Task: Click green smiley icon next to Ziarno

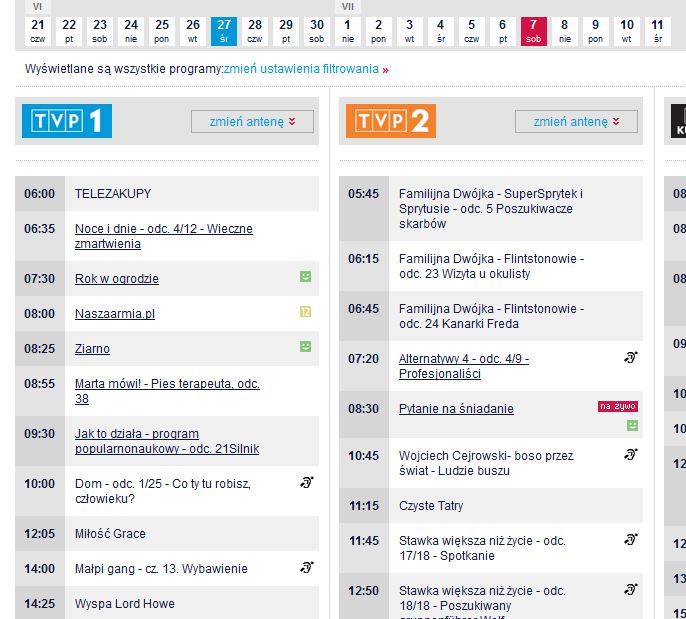Action: click(306, 346)
